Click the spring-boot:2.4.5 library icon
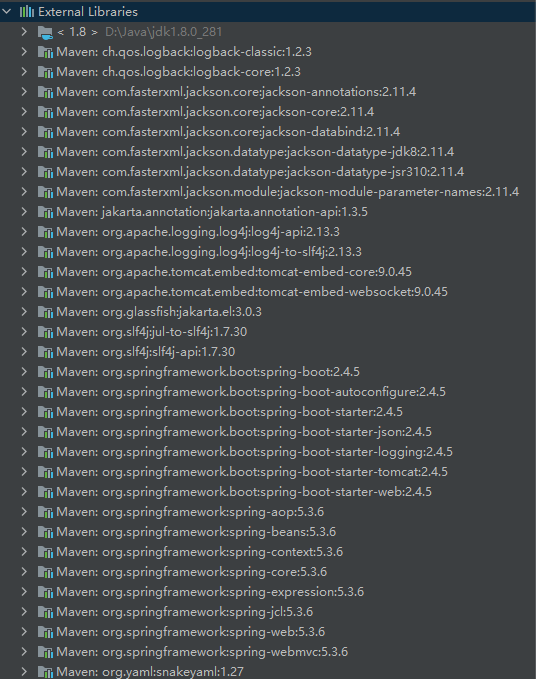The height and width of the screenshot is (679, 536). tap(45, 372)
